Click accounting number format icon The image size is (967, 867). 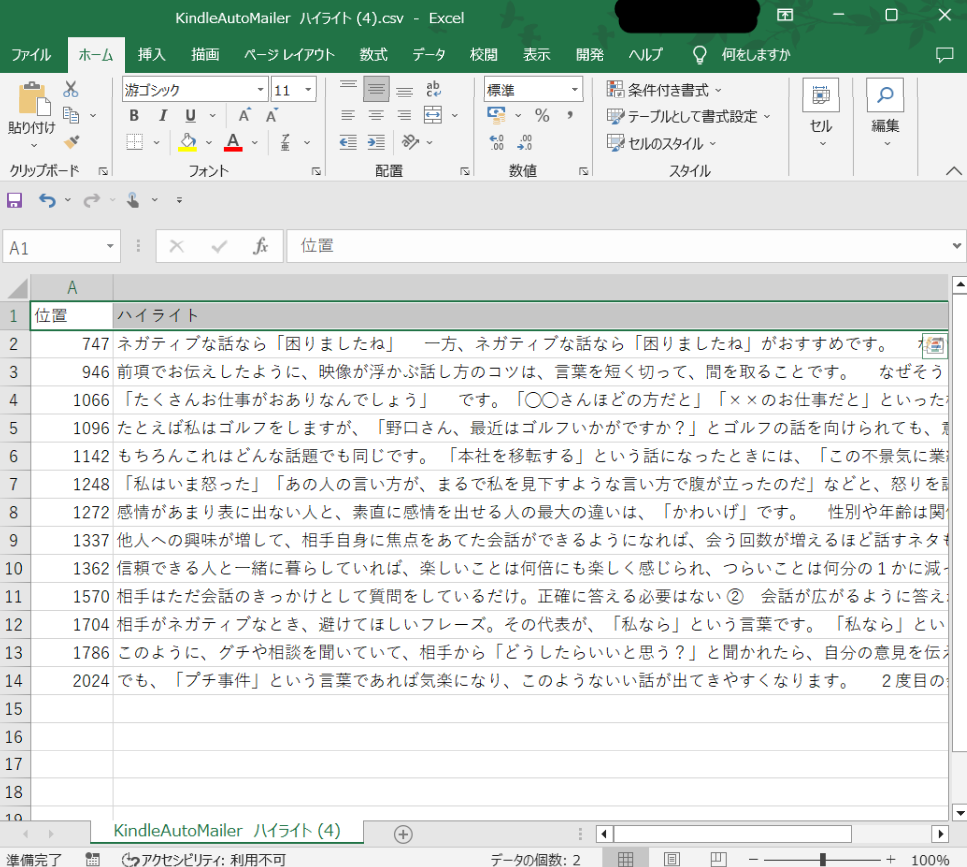tap(496, 115)
